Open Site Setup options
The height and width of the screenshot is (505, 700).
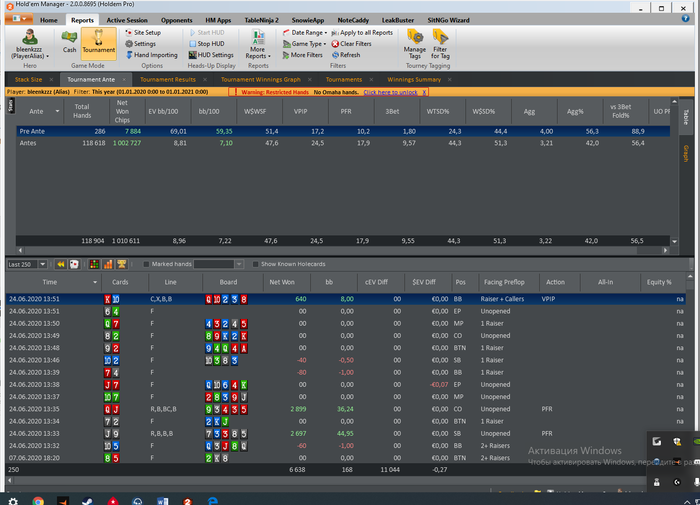(143, 33)
